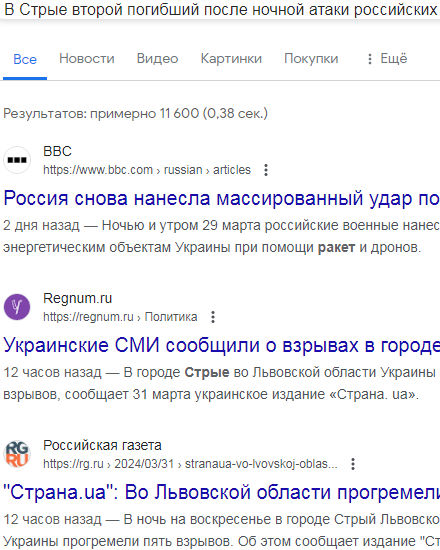The height and width of the screenshot is (550, 440).
Task: Open the Российская газета RG.RU favicon
Action: pyautogui.click(x=17, y=454)
